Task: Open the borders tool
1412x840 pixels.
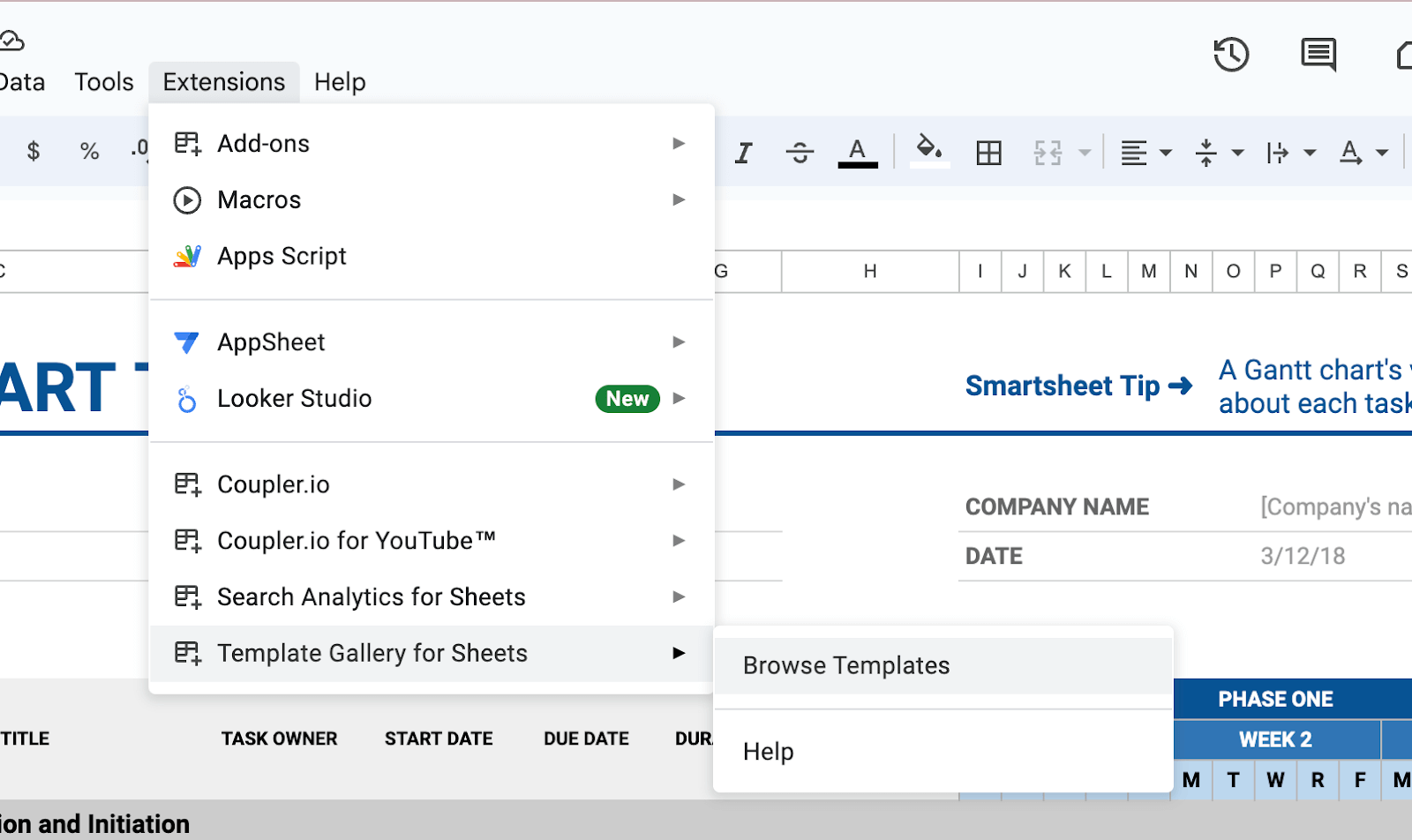Action: pos(988,153)
